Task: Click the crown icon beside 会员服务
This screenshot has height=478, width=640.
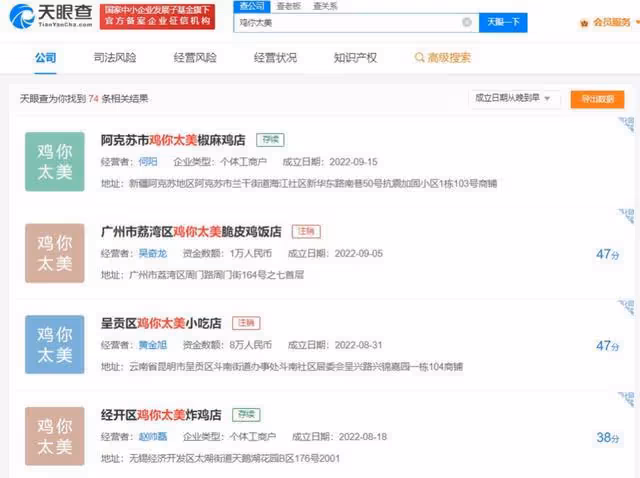Action: 584,24
